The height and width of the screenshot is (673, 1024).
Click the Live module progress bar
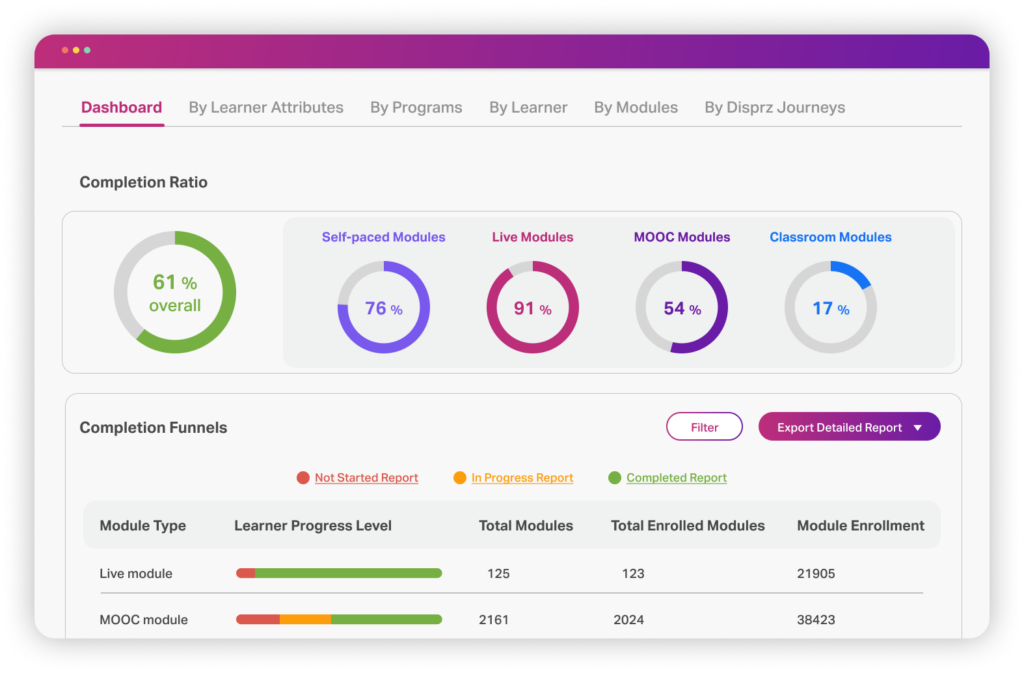[338, 573]
